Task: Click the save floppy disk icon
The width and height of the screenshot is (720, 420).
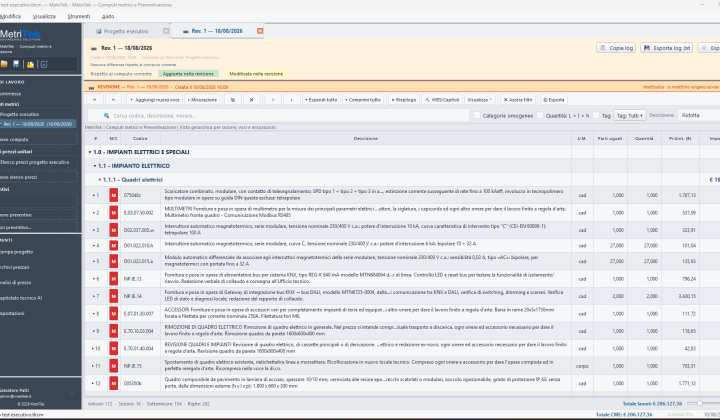Action: coord(16,64)
